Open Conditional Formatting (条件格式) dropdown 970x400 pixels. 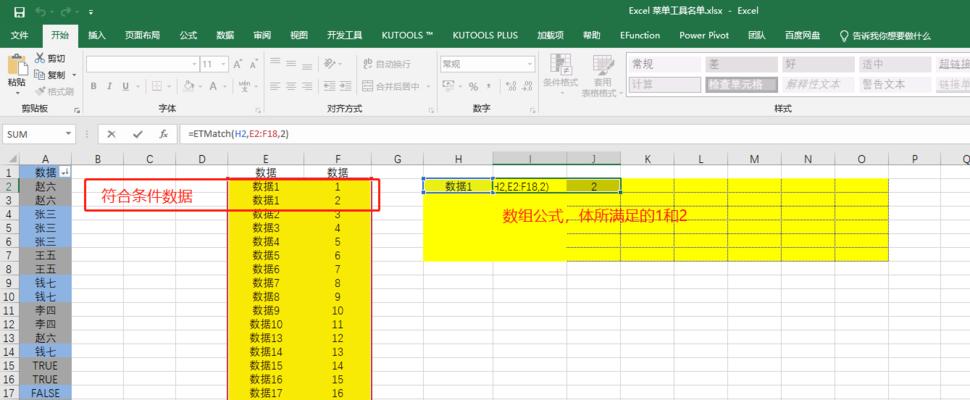560,76
